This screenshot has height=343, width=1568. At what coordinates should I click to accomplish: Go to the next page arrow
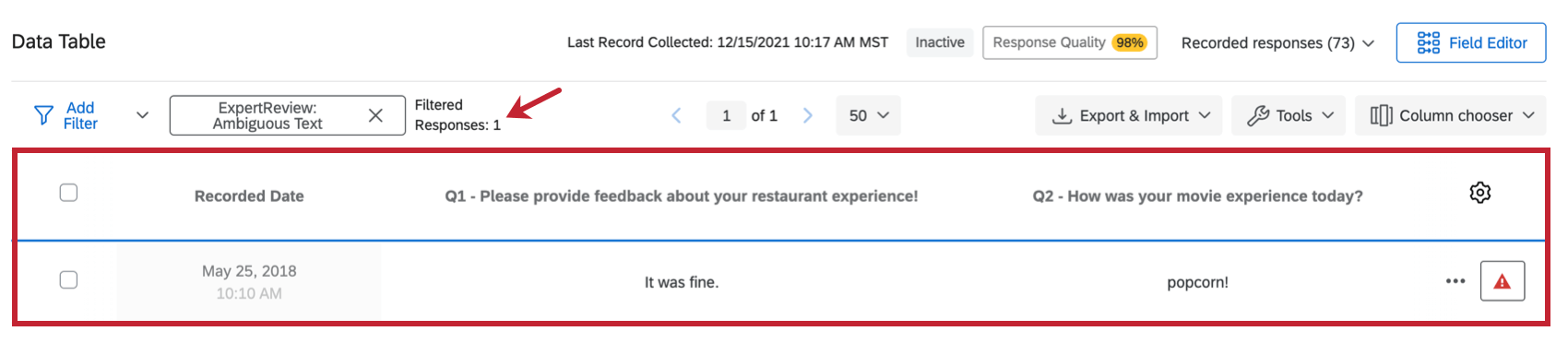808,115
